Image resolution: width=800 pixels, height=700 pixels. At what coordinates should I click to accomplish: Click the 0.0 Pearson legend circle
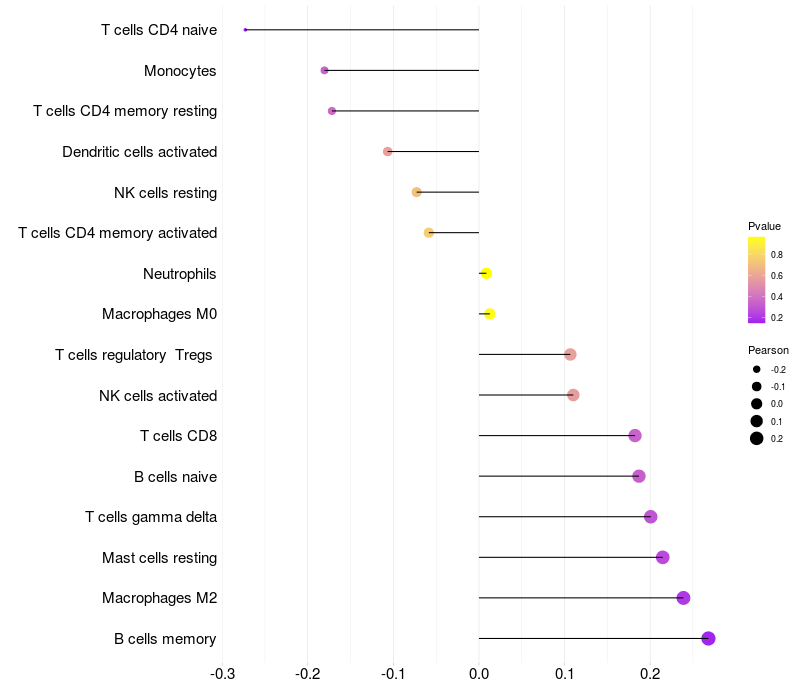click(756, 404)
